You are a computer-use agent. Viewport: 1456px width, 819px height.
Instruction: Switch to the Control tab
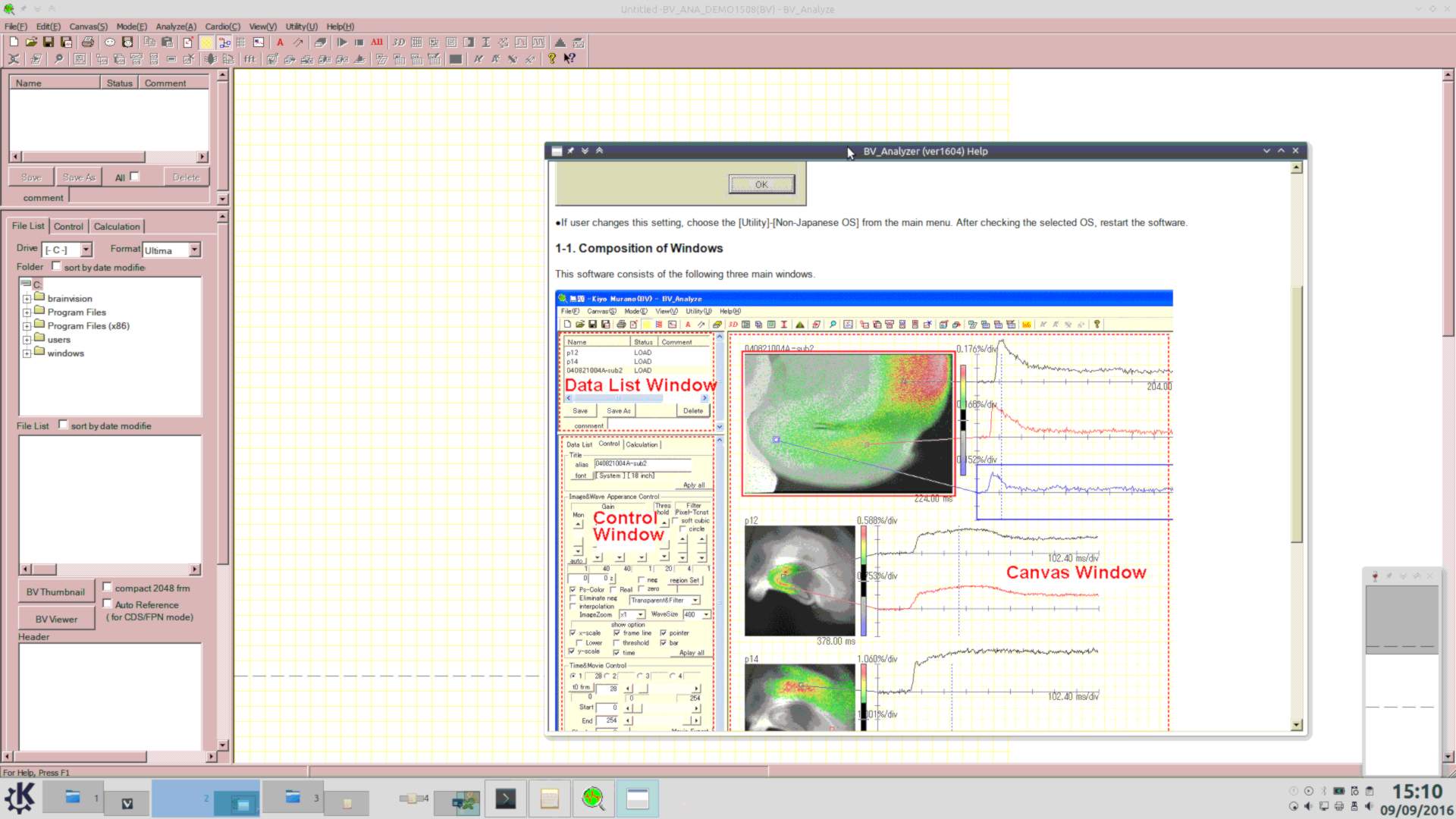(68, 227)
